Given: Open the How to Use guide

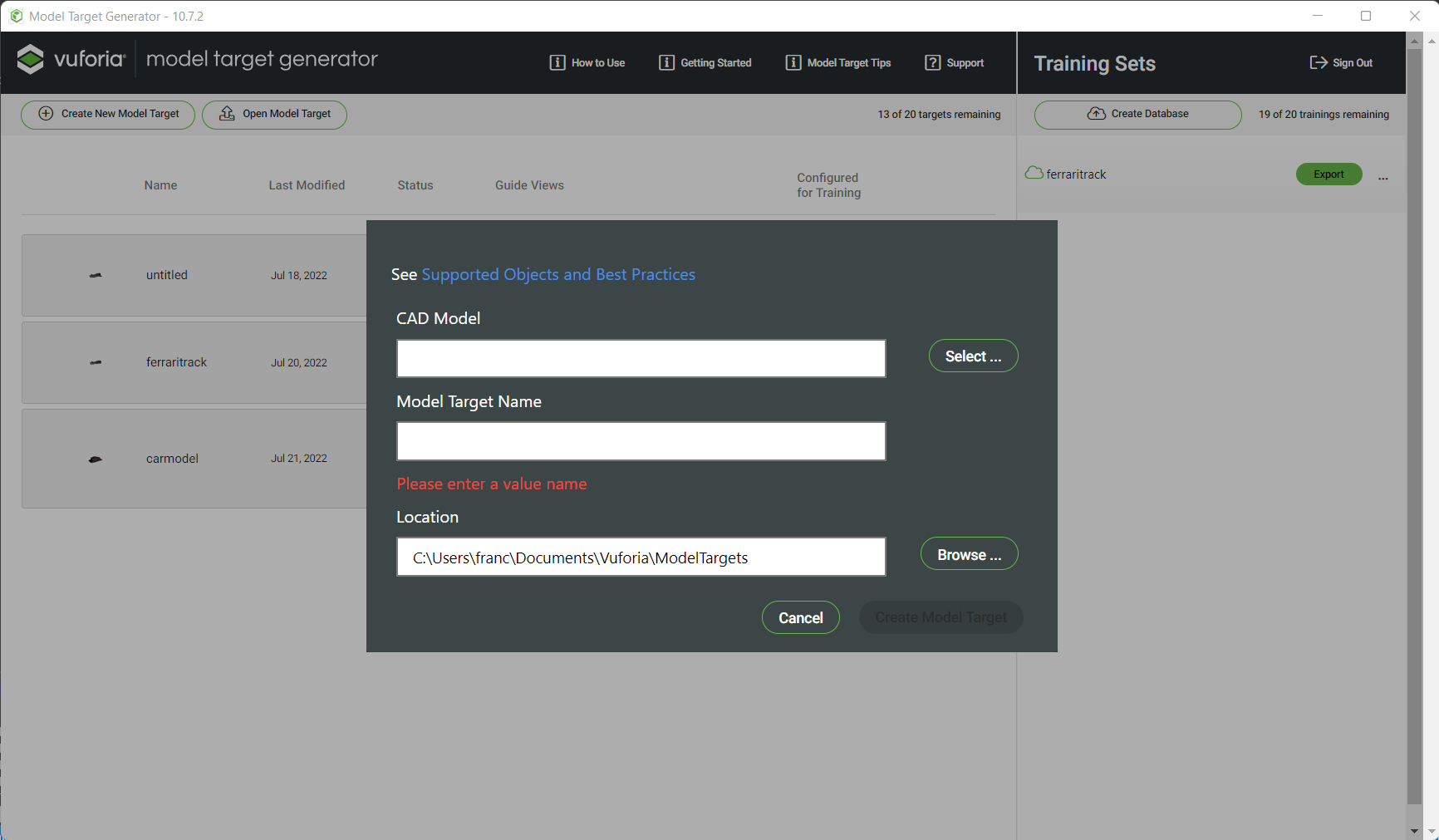Looking at the screenshot, I should (x=587, y=63).
